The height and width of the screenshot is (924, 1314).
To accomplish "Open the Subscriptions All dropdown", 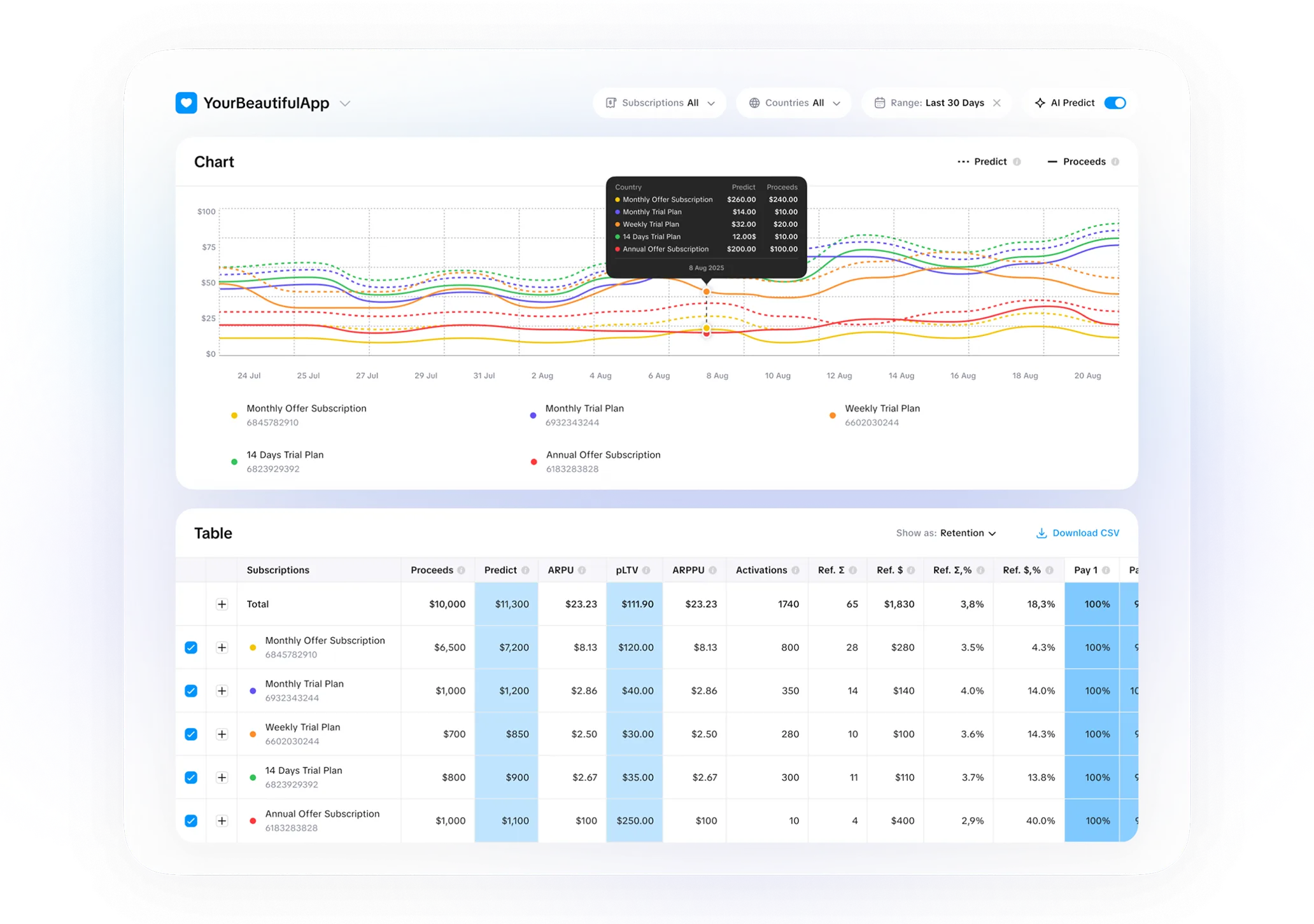I will [x=660, y=102].
